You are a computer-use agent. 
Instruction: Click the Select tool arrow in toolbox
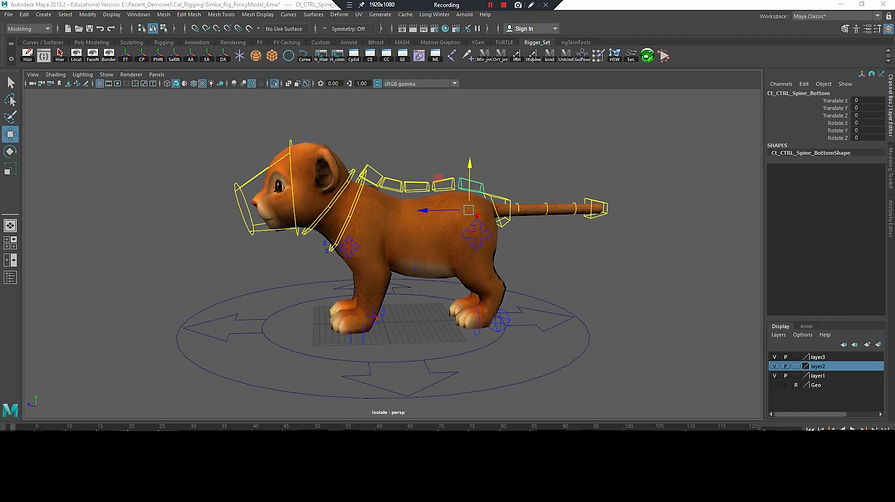(10, 83)
